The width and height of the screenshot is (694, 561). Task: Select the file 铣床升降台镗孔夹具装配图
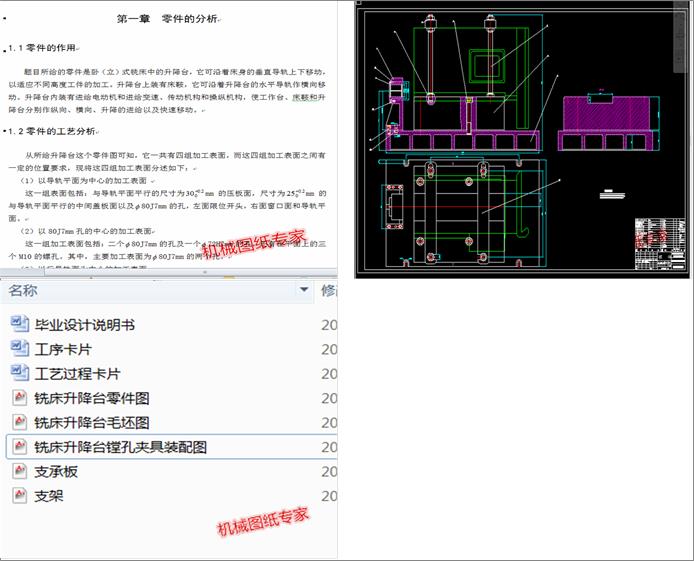tap(120, 447)
